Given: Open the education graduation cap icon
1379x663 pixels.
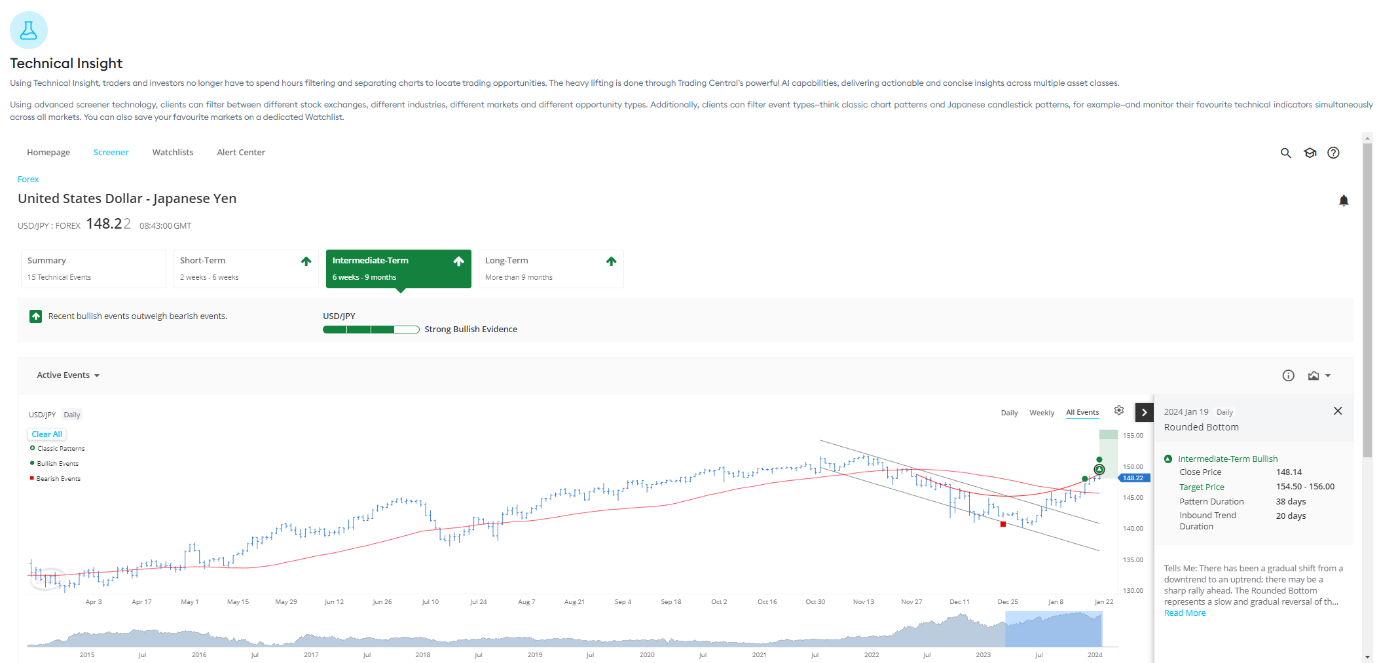Looking at the screenshot, I should click(1310, 153).
